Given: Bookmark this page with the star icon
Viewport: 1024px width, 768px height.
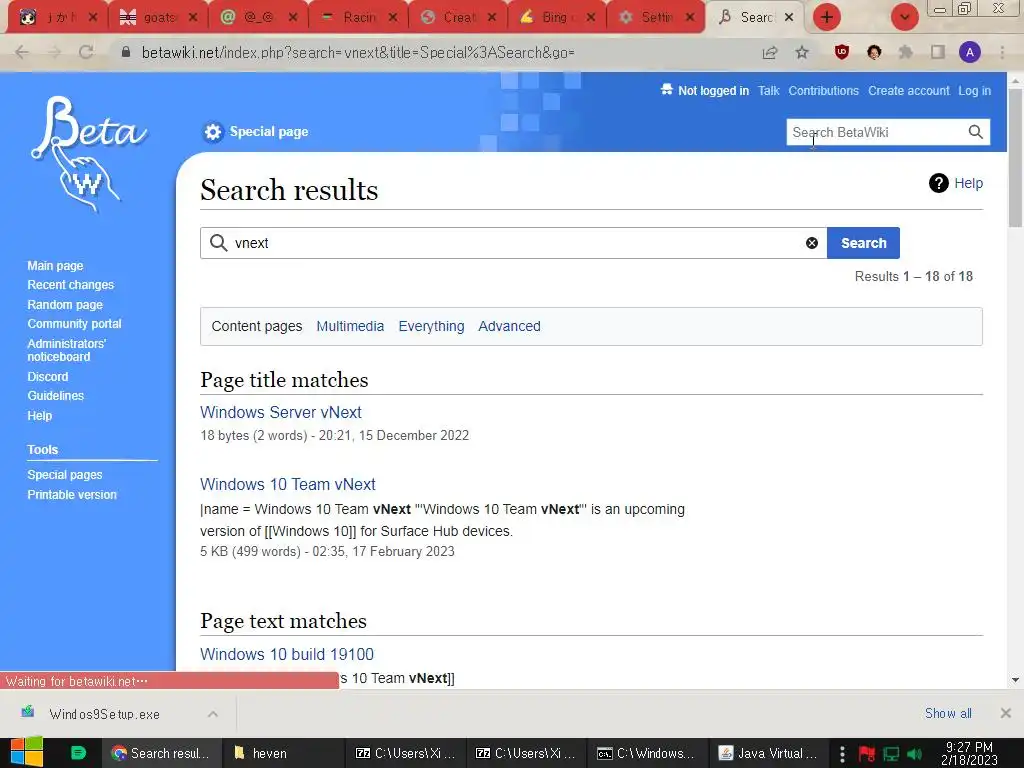Looking at the screenshot, I should [802, 52].
